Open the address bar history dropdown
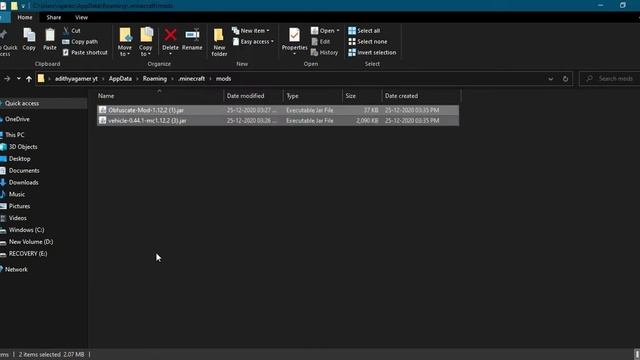Viewport: 640px width, 360px height. pos(551,79)
